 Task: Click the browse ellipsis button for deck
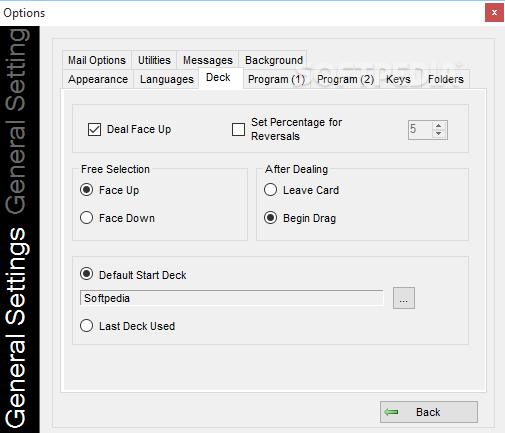pyautogui.click(x=404, y=298)
